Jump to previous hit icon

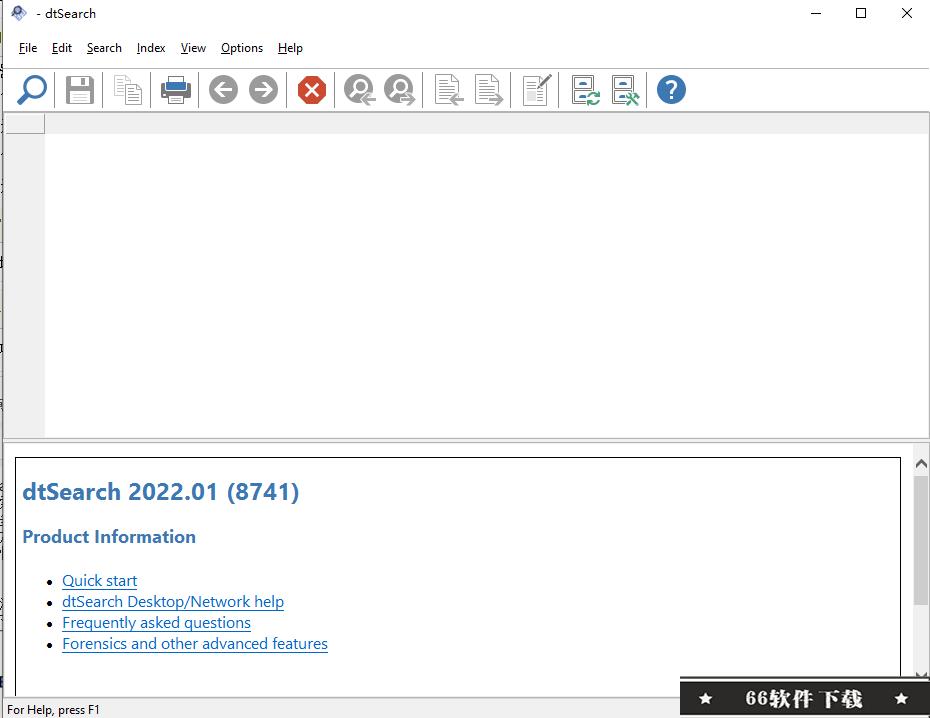359,90
